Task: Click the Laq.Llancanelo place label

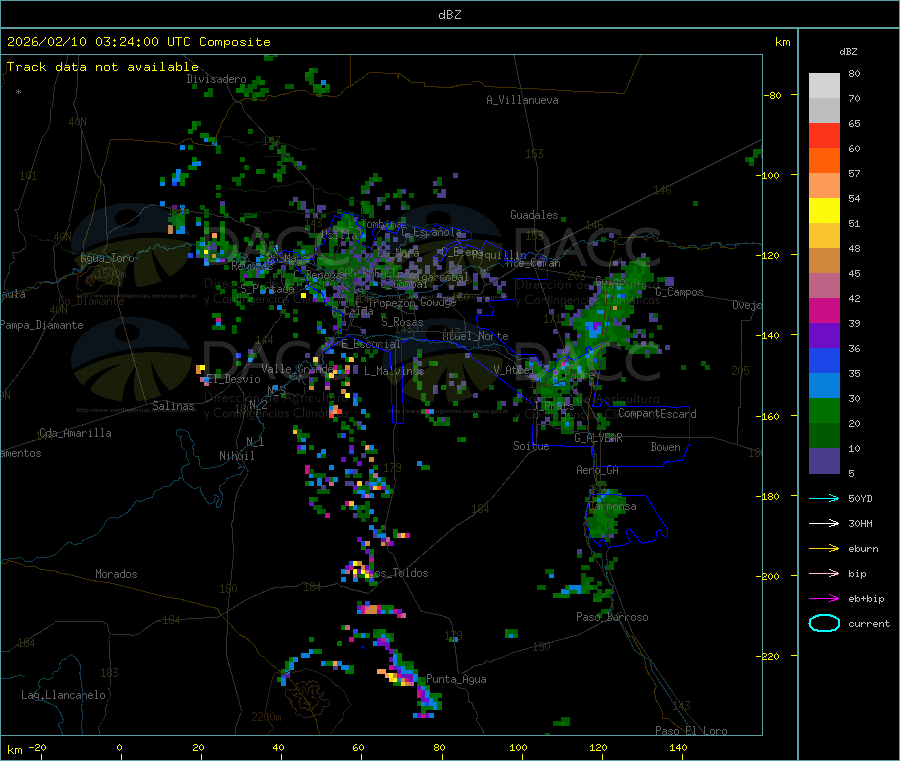Action: point(63,695)
